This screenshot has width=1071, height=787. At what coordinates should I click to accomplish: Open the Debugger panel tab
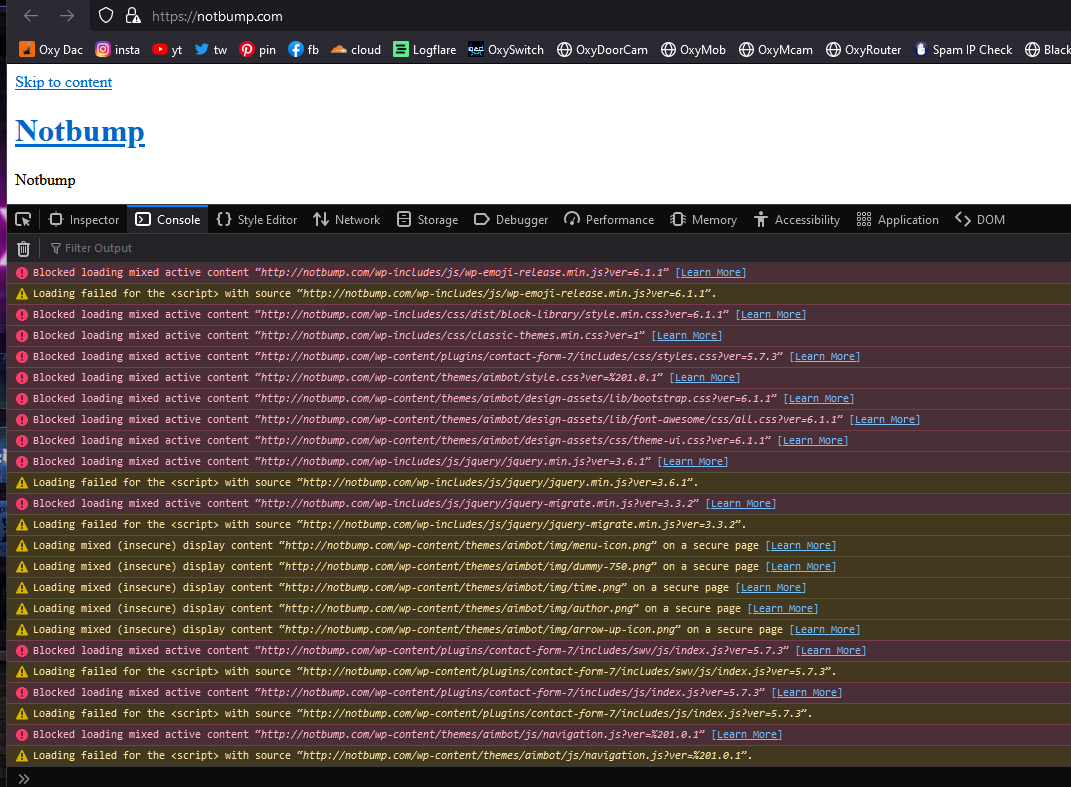(511, 220)
